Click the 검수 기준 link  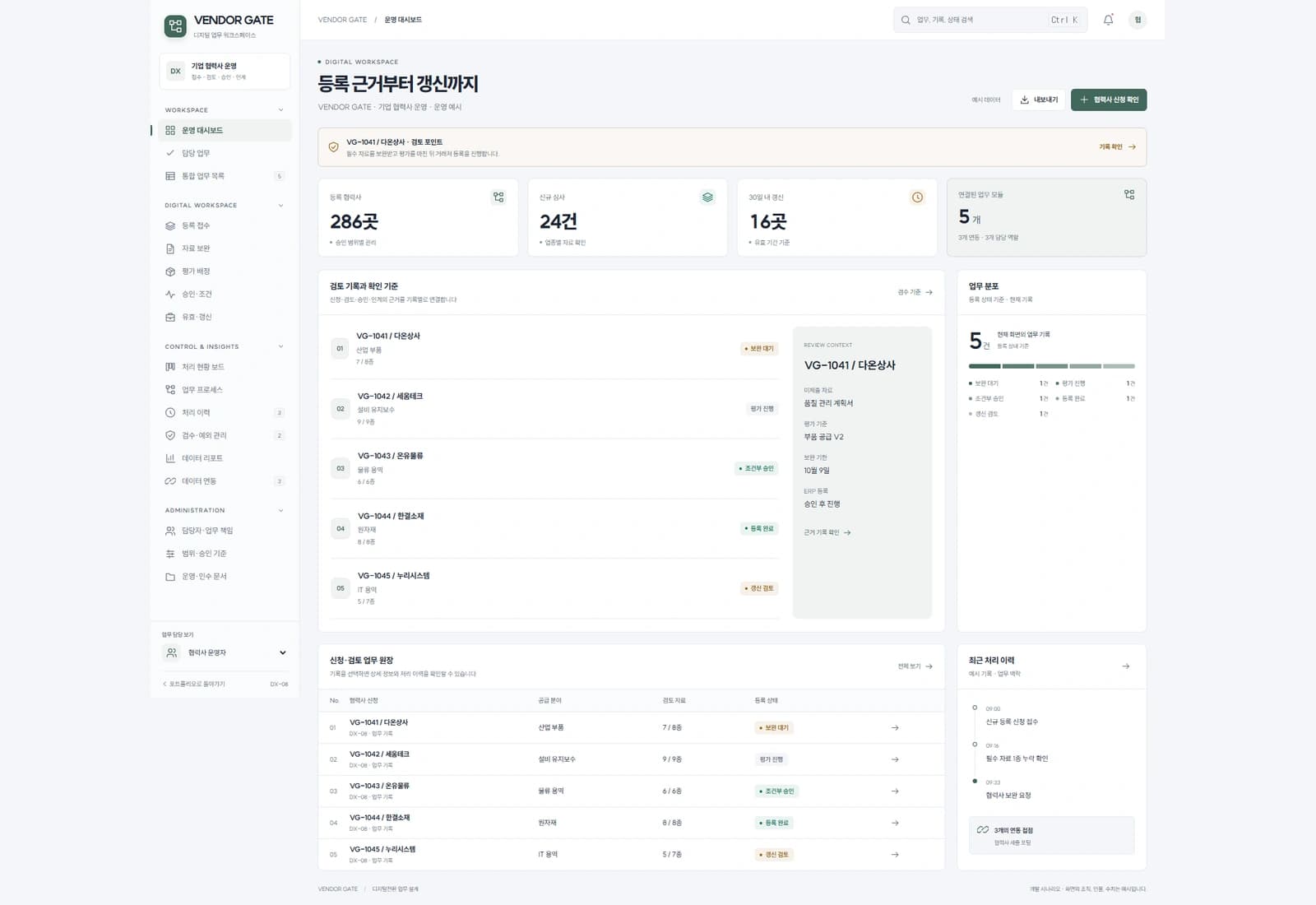tap(915, 292)
